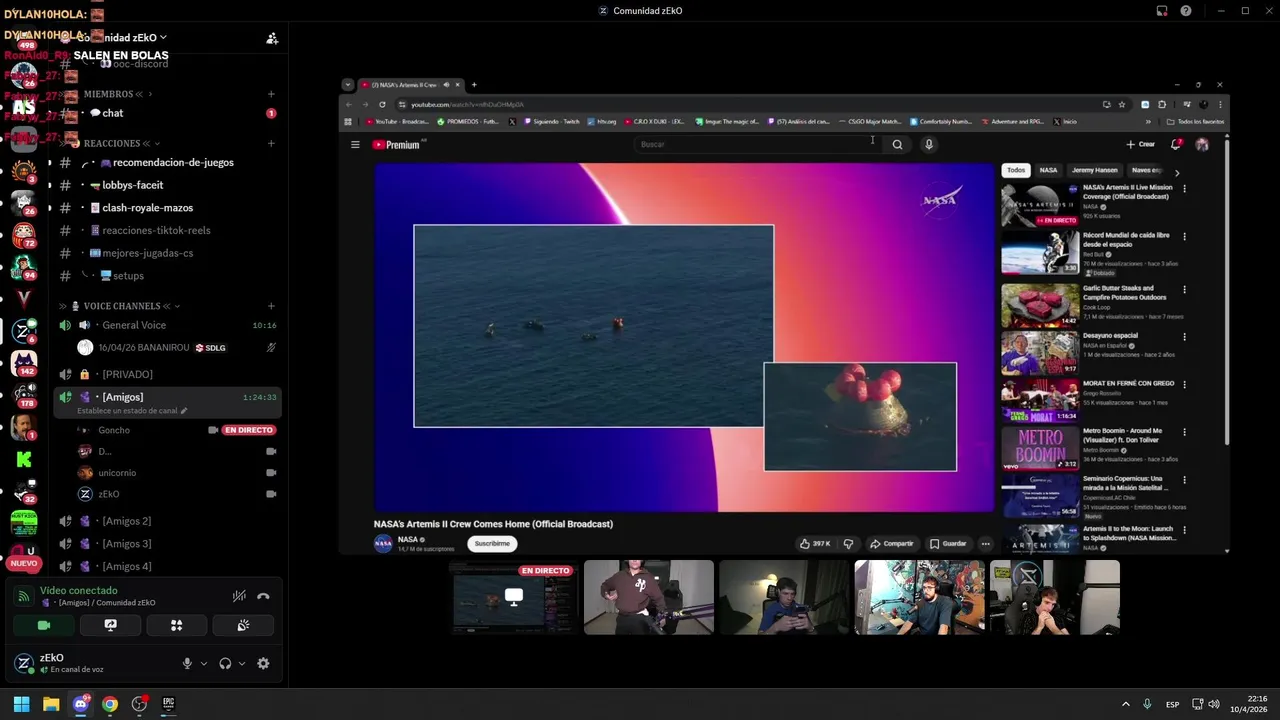Image resolution: width=1280 pixels, height=720 pixels.
Task: Open the lobbys-faceit channel
Action: point(166,185)
